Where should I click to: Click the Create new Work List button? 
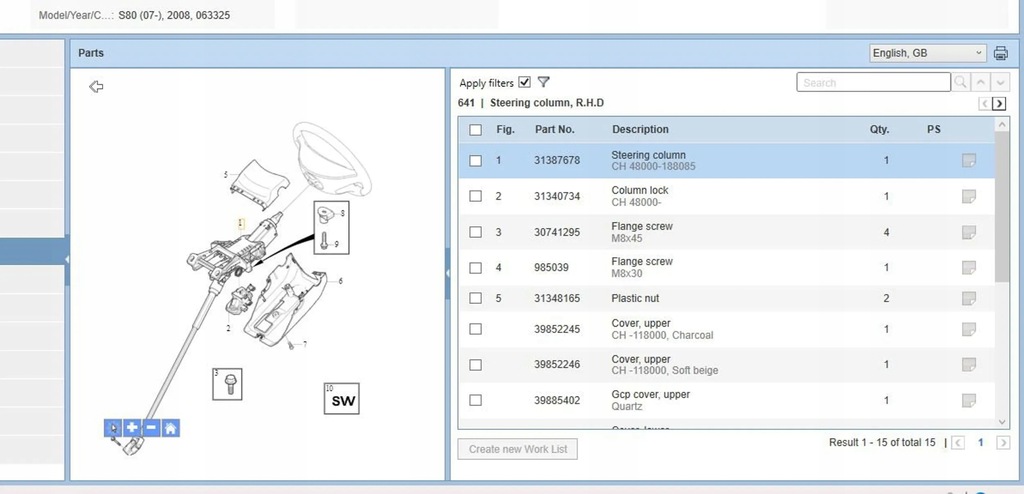point(518,449)
